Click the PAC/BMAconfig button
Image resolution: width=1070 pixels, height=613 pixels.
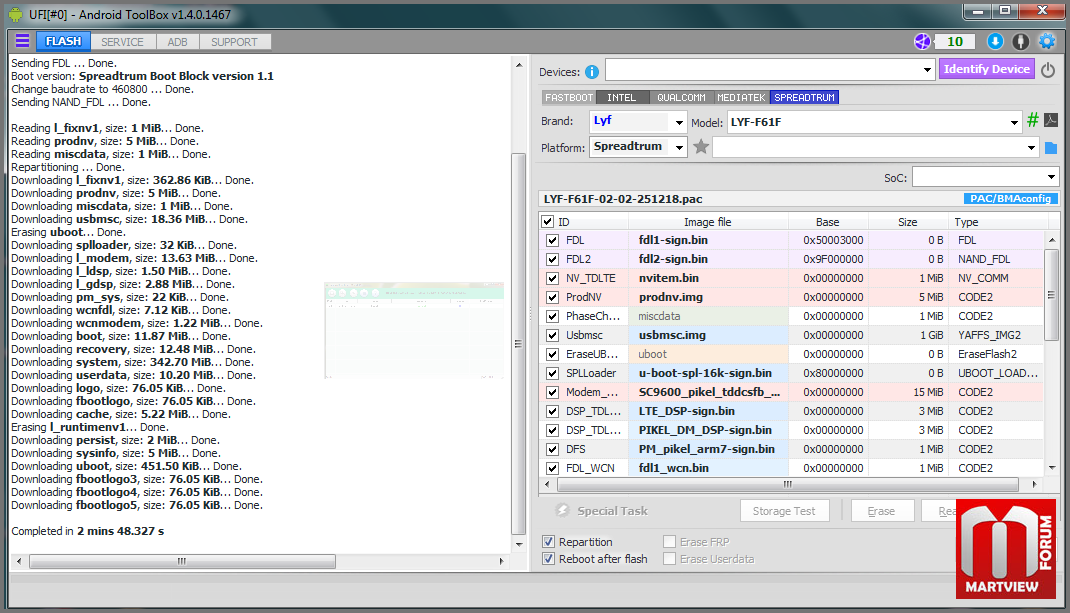pyautogui.click(x=1010, y=199)
